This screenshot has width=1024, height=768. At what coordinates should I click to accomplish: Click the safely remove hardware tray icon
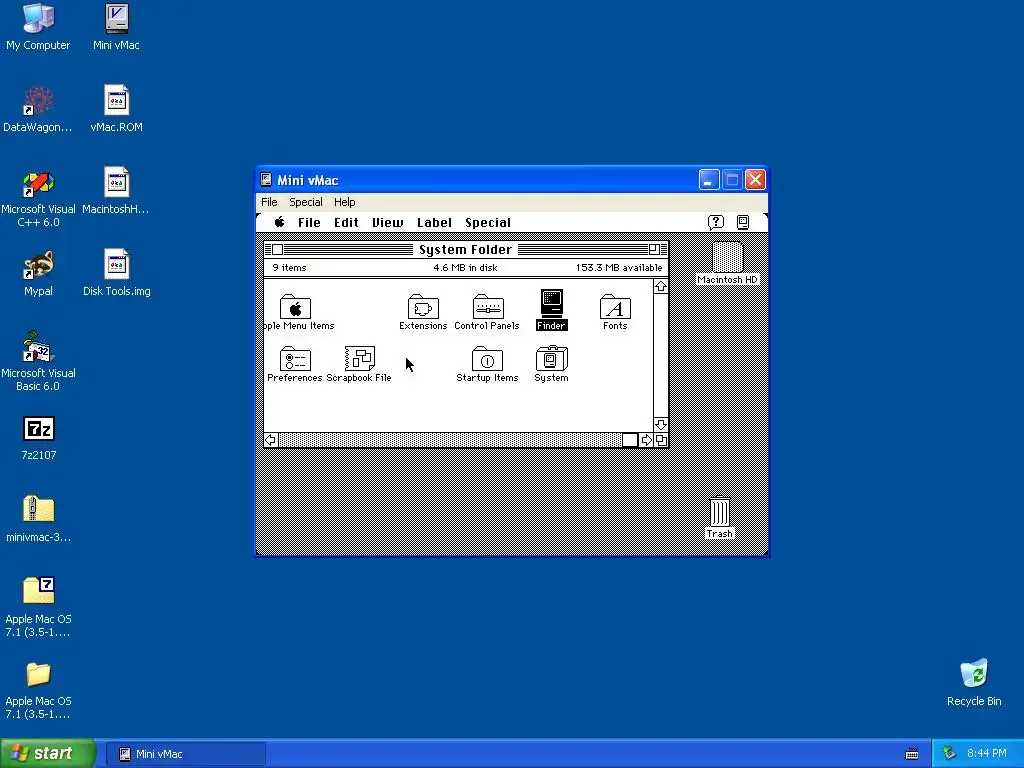[x=949, y=754]
